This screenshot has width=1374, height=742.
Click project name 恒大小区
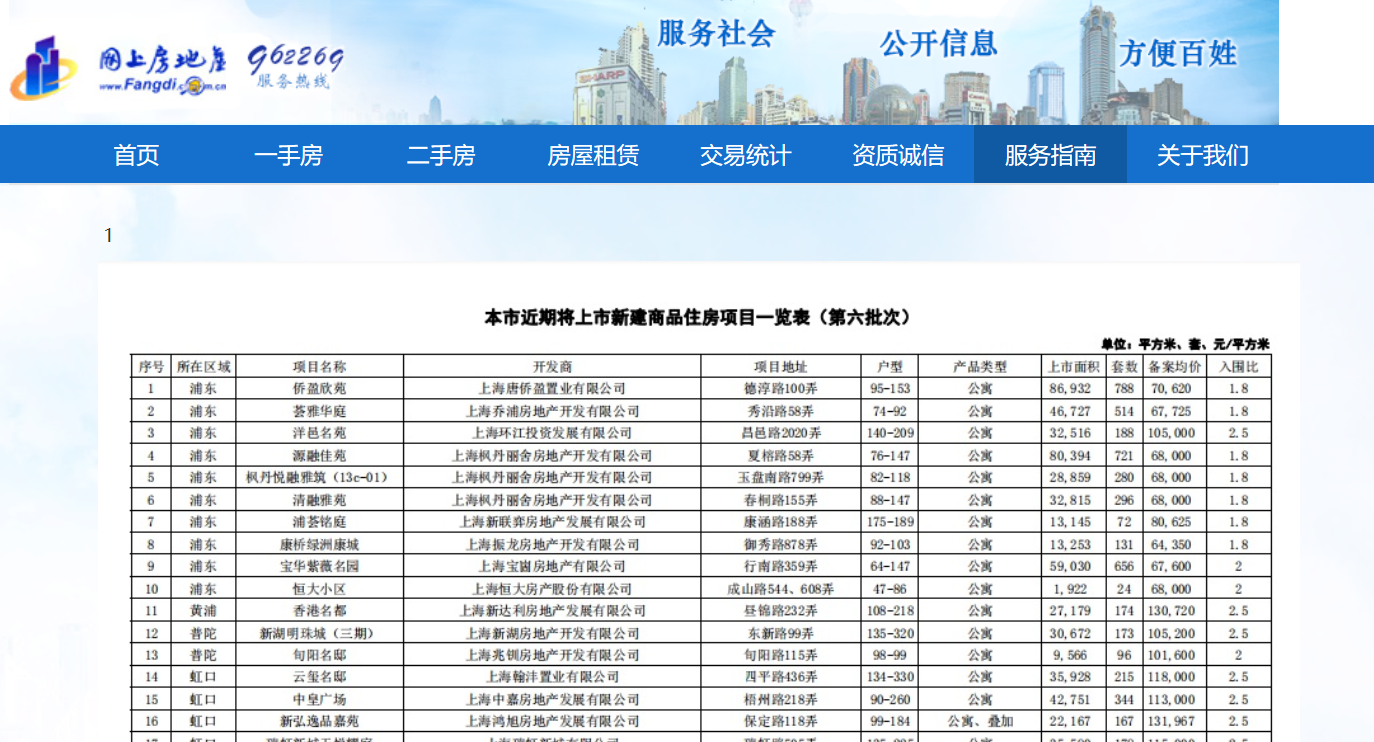point(319,589)
